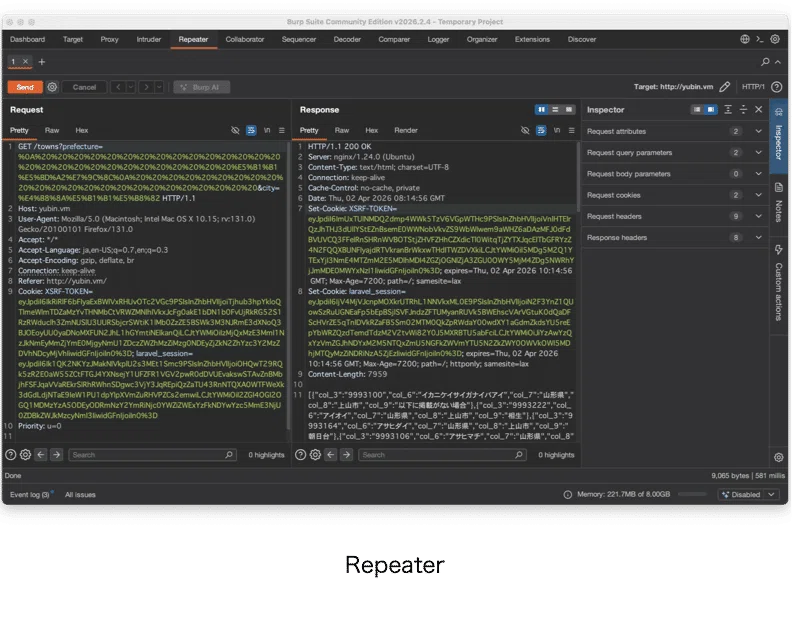Open Burp settings gear in top bar

[775, 39]
